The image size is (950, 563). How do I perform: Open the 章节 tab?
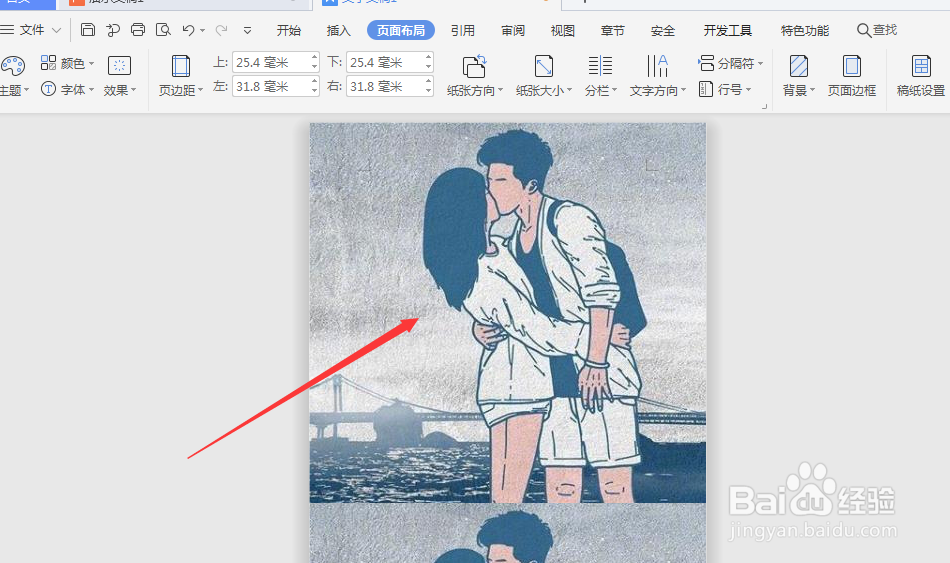613,30
